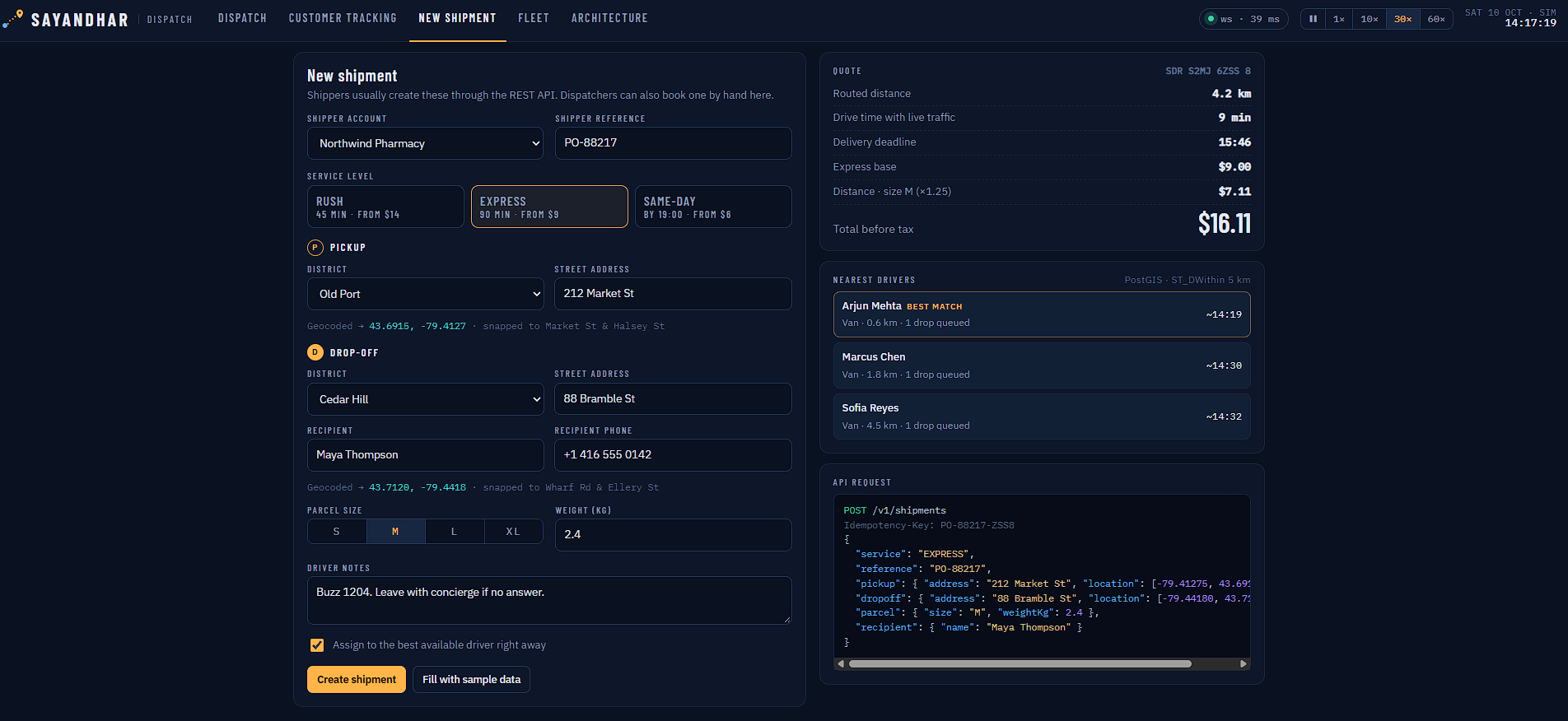This screenshot has height=721, width=1568.
Task: Choose parcel size L
Action: click(455, 532)
